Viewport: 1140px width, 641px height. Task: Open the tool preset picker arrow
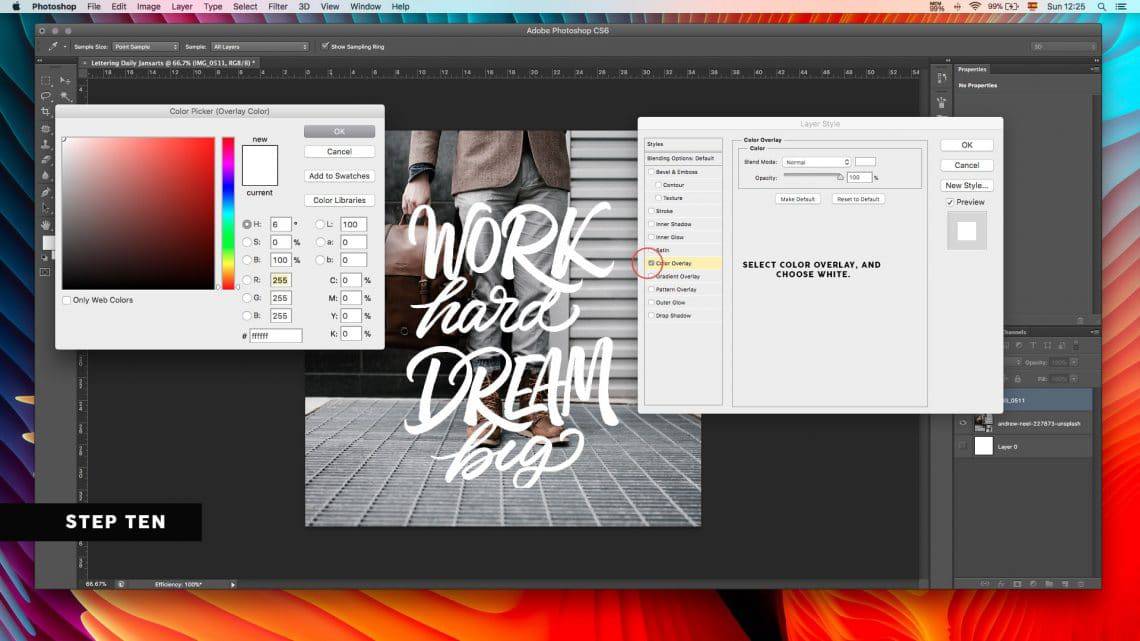(x=65, y=47)
